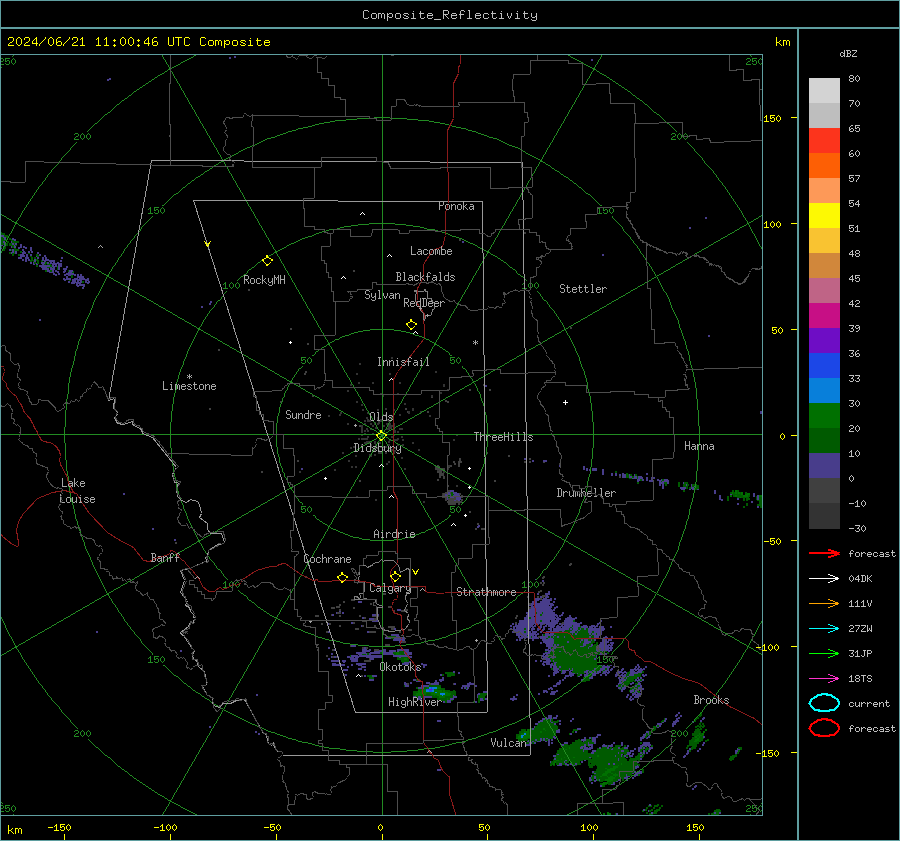Viewport: 900px width, 841px height.
Task: Click the red forecast arrow in legend
Action: pos(824,553)
